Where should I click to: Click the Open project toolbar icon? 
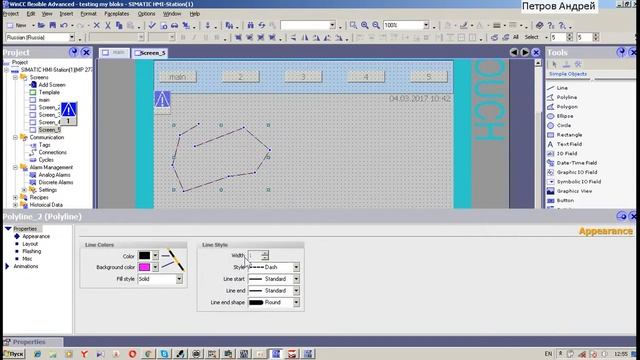41,25
